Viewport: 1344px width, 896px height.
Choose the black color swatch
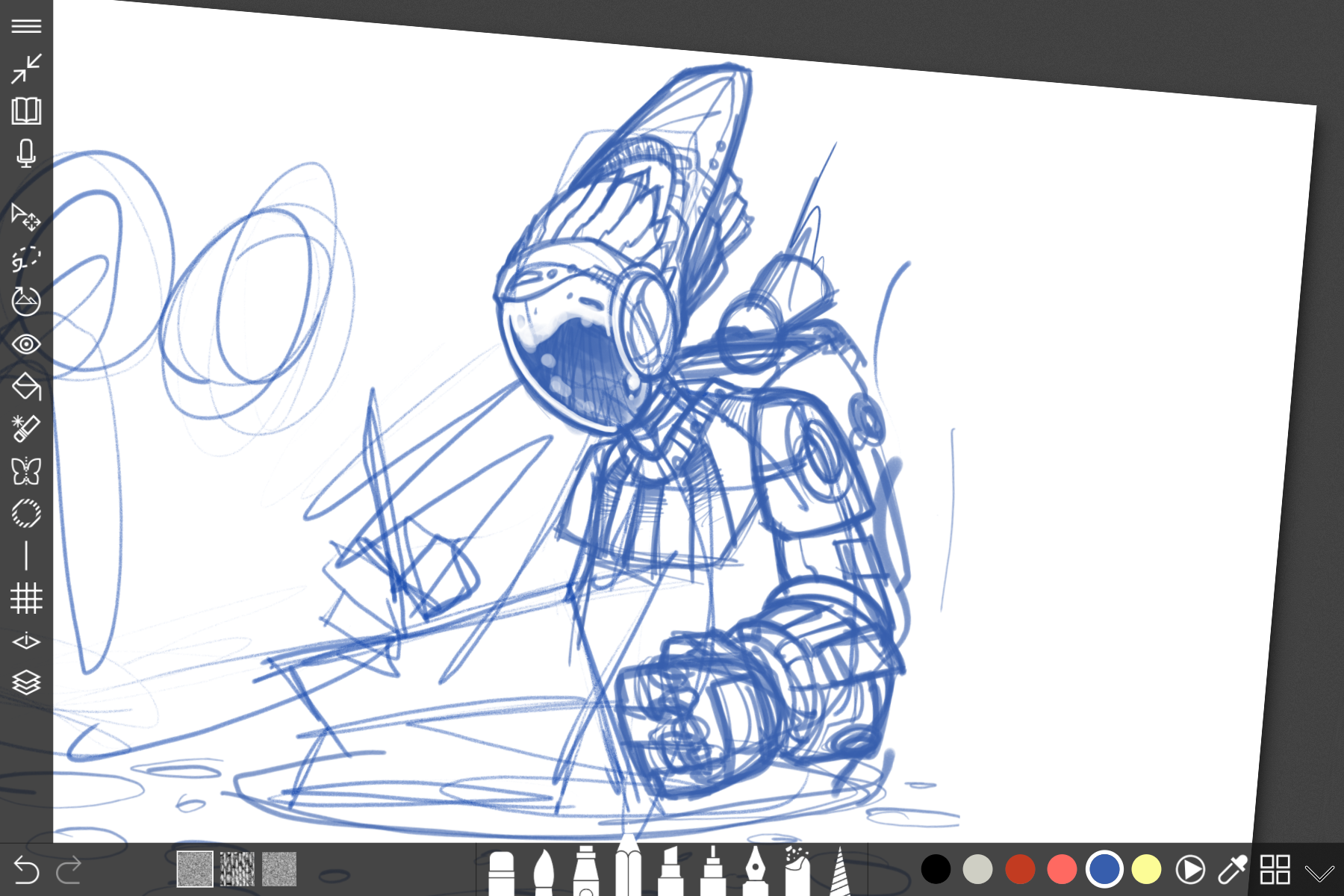pos(936,869)
